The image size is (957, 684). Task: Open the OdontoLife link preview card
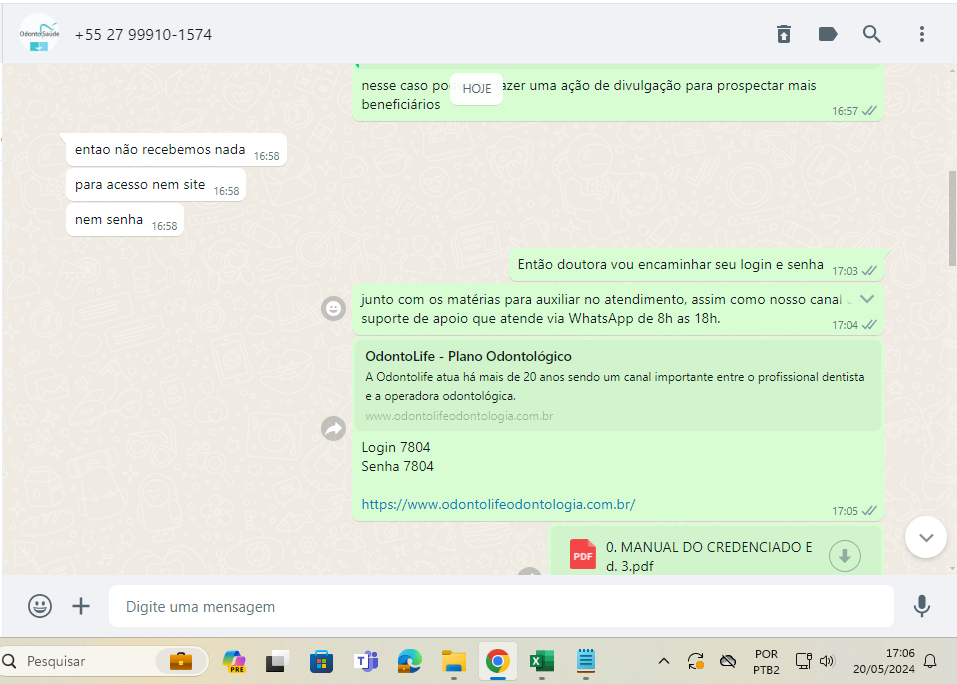(x=617, y=386)
